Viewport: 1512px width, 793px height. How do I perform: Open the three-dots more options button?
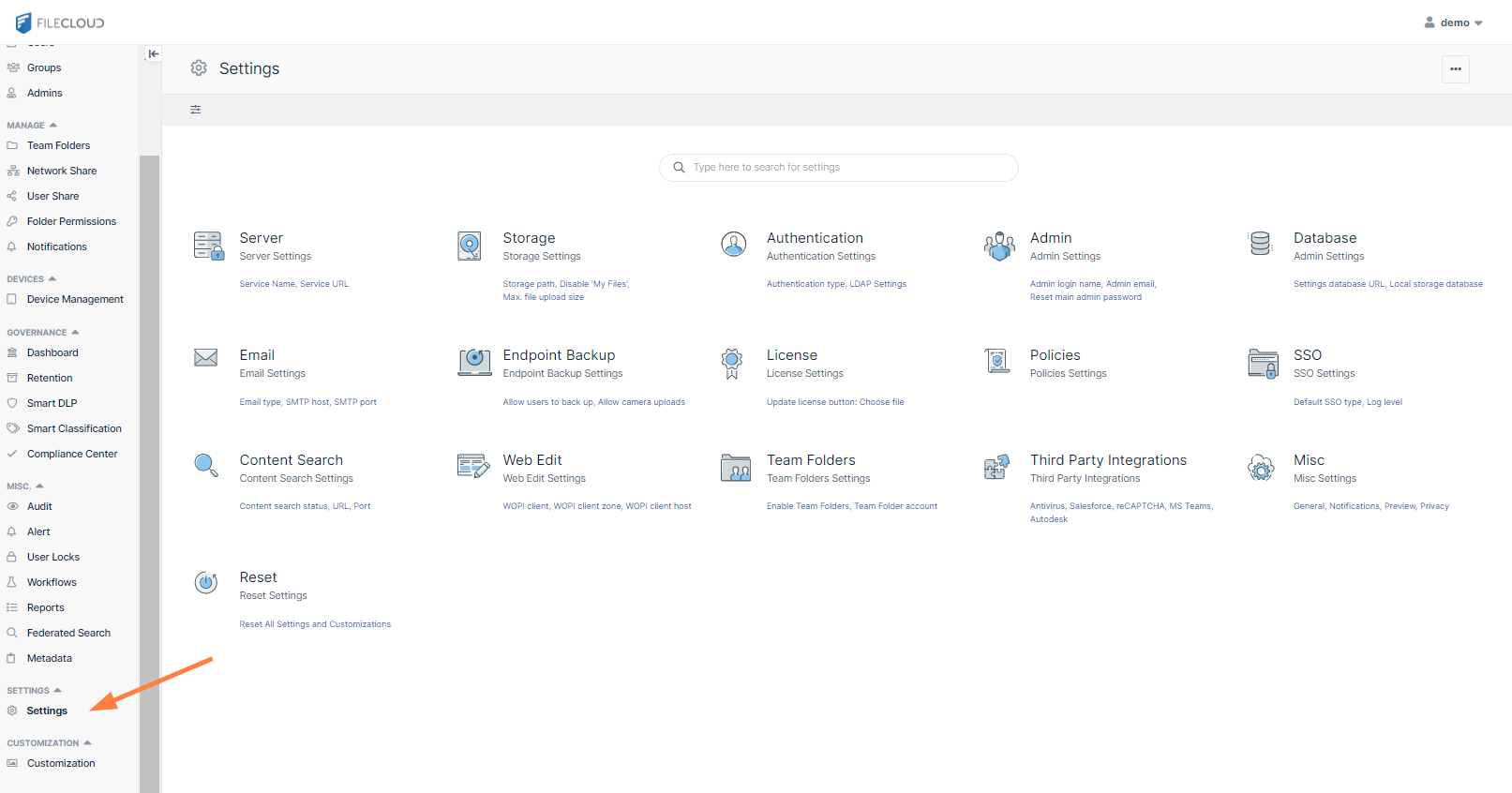(x=1455, y=69)
